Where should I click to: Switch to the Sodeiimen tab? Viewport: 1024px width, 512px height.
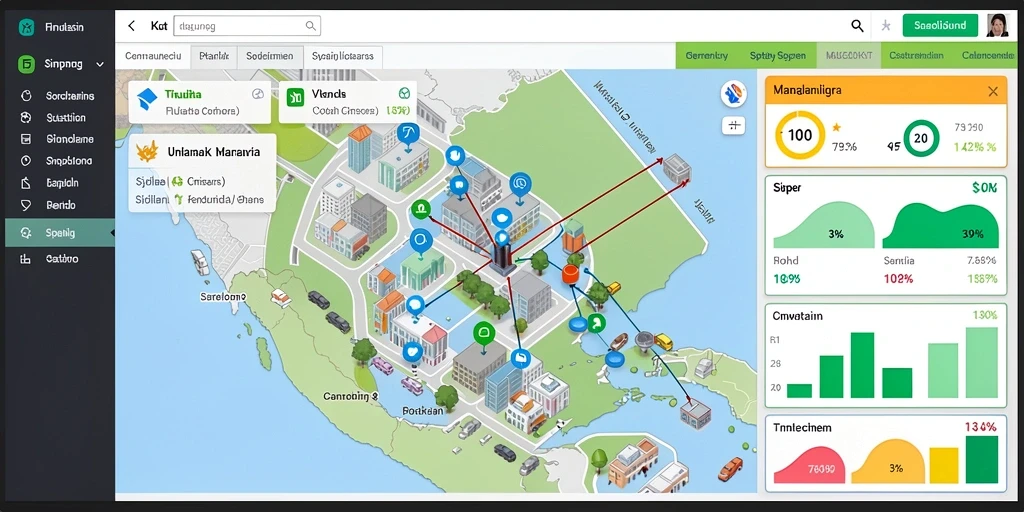click(270, 56)
